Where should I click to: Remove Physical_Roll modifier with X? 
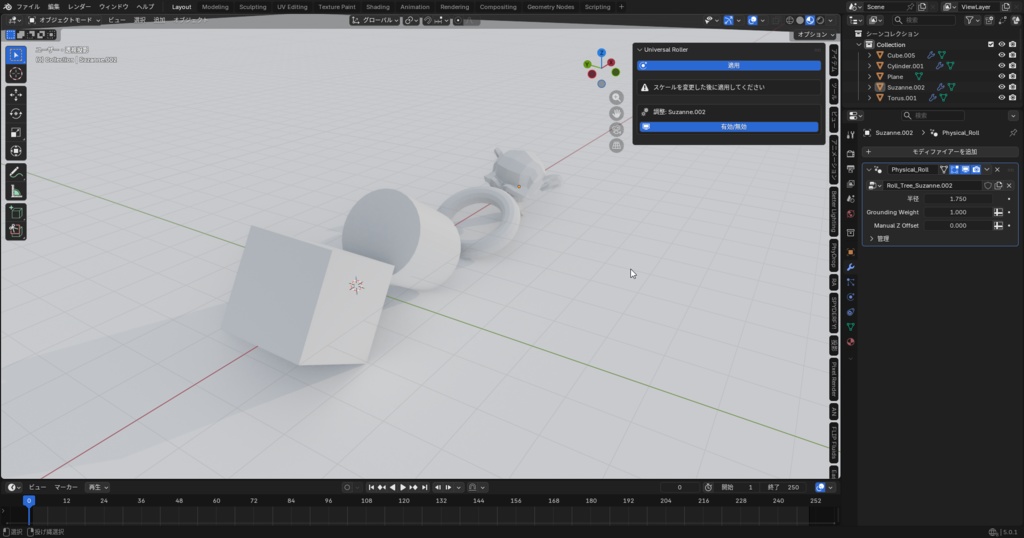coord(997,170)
